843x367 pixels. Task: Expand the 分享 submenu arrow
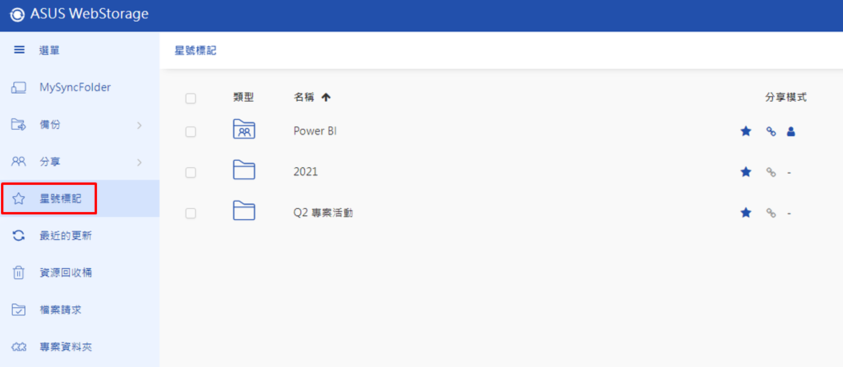139,162
